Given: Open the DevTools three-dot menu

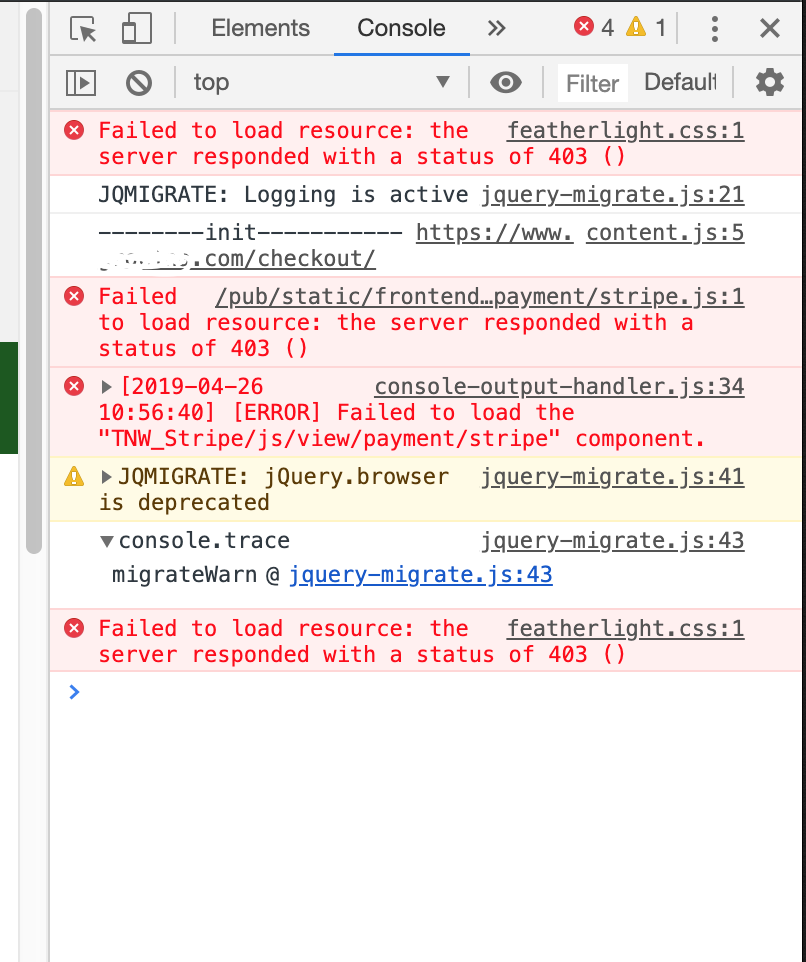Looking at the screenshot, I should [x=715, y=28].
